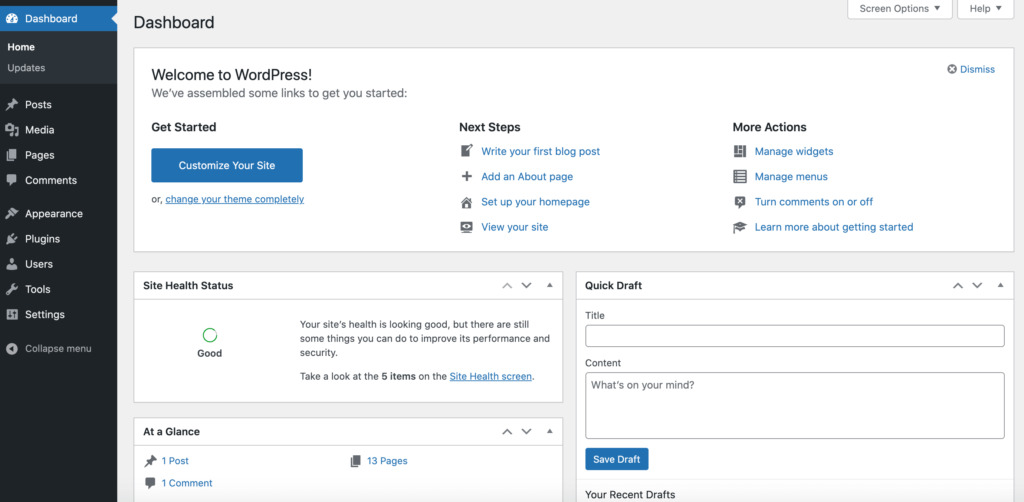Open the Site Health screen link

pyautogui.click(x=490, y=376)
